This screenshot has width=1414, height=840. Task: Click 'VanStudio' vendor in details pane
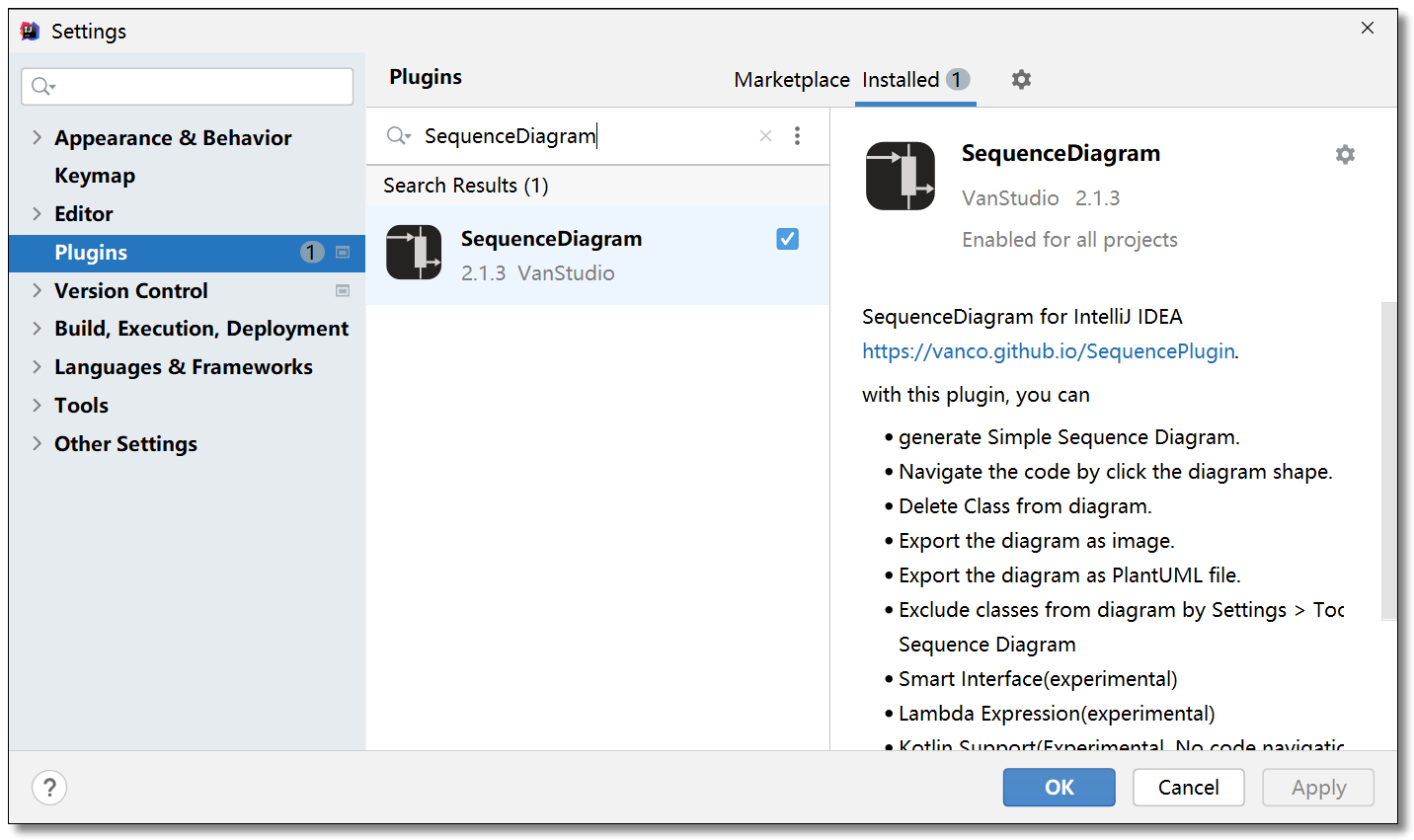click(x=1010, y=198)
